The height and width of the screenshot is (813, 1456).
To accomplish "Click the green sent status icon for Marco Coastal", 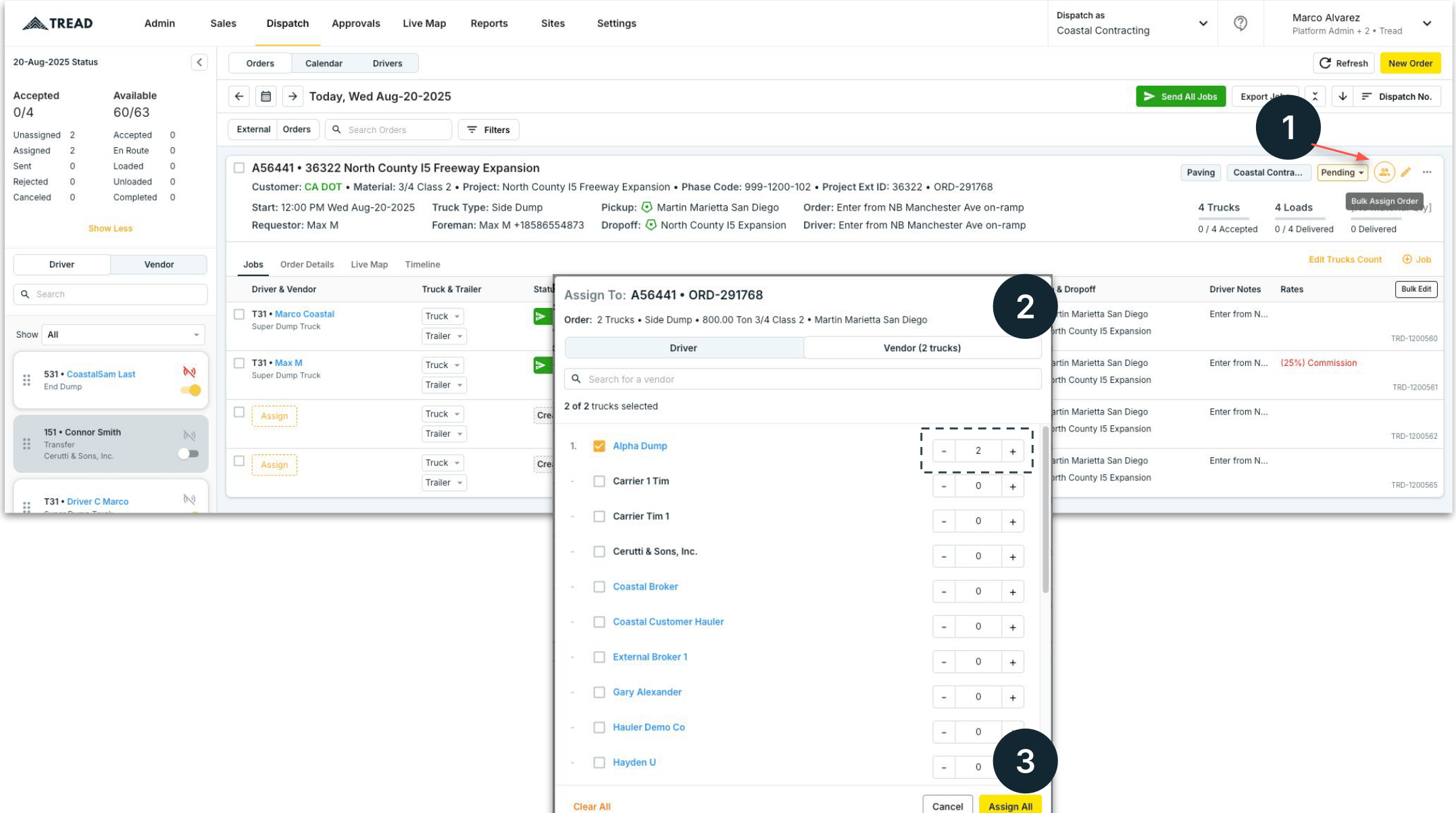I will coord(543,316).
